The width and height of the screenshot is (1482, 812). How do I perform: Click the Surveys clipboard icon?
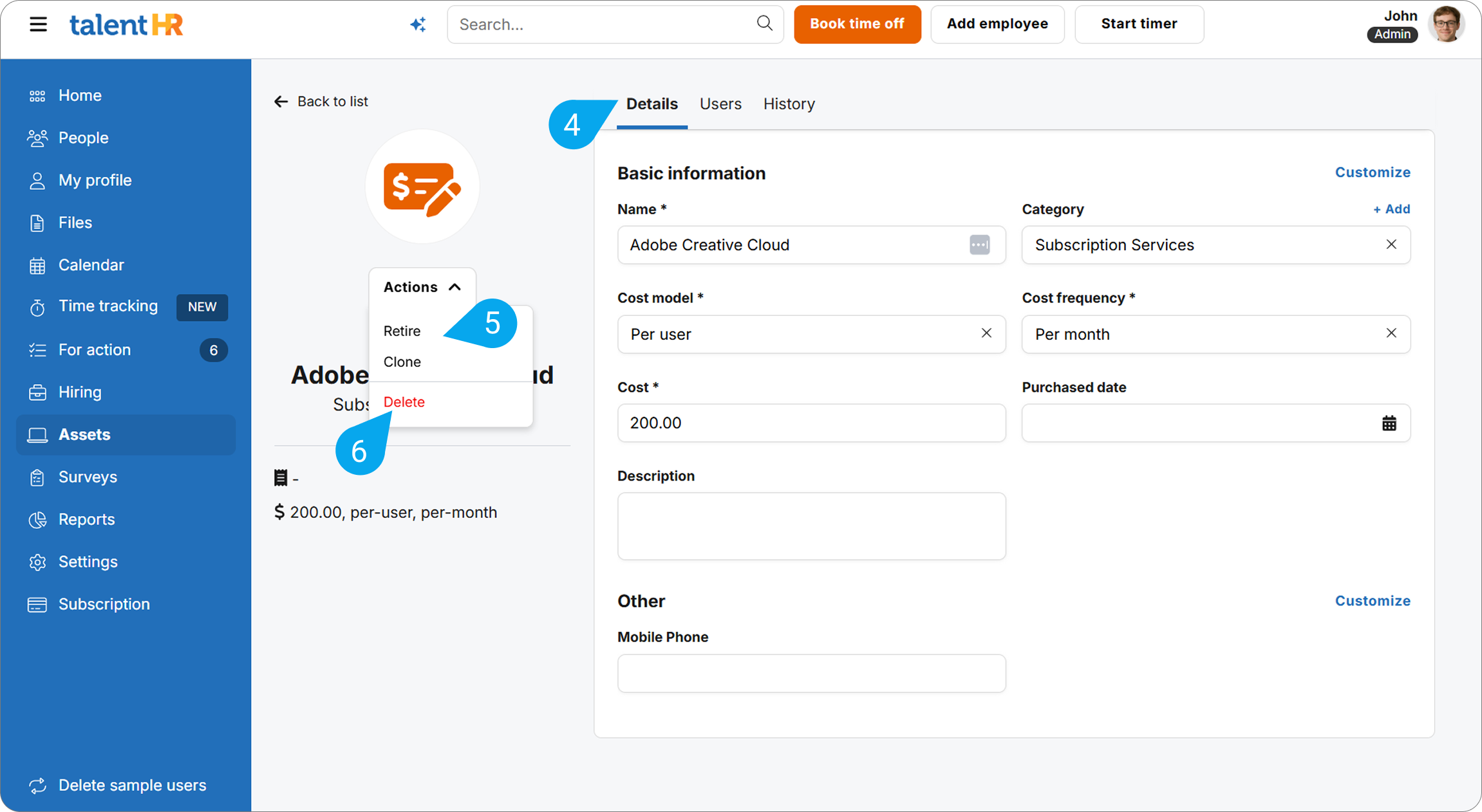pos(37,477)
